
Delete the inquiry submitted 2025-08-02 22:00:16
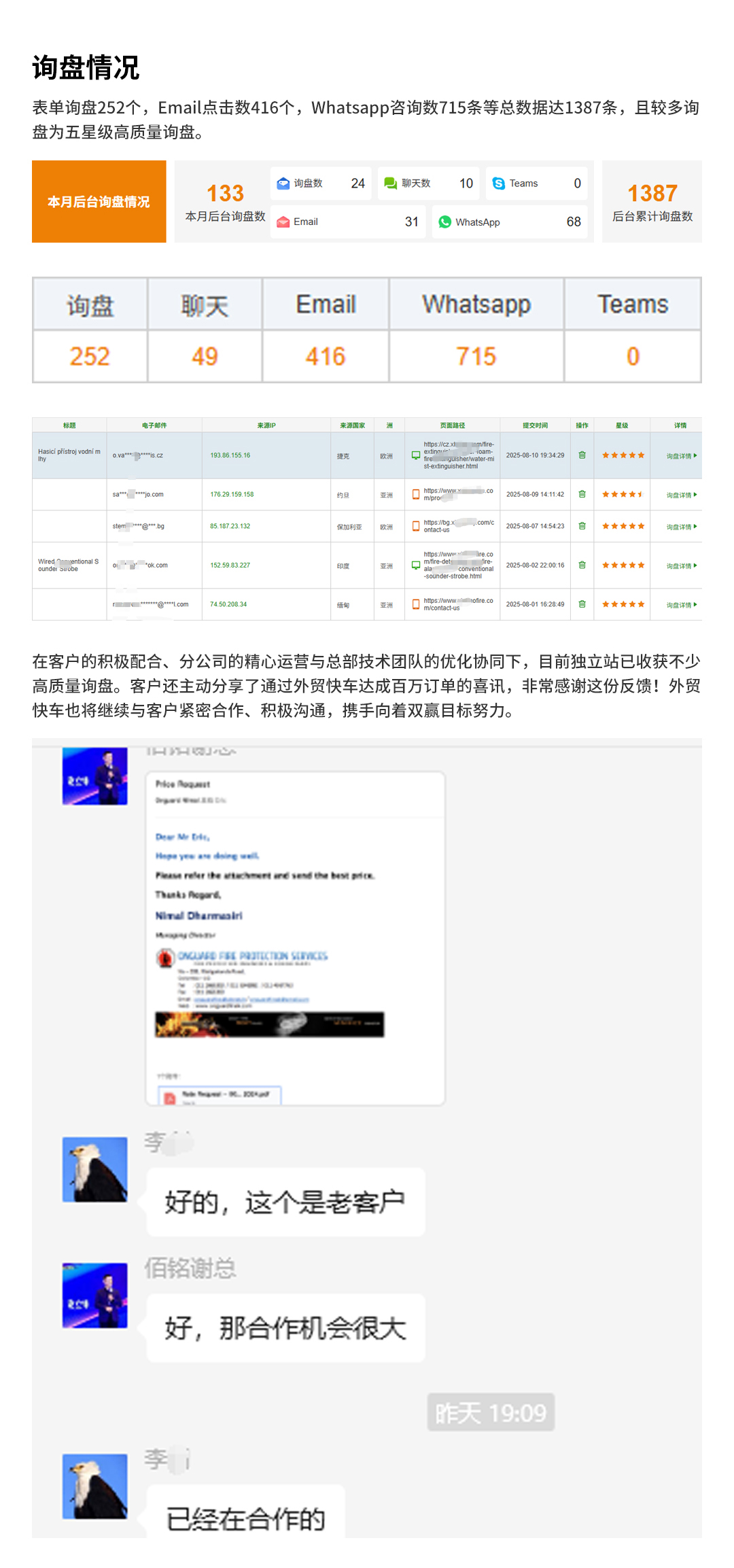pyautogui.click(x=582, y=565)
